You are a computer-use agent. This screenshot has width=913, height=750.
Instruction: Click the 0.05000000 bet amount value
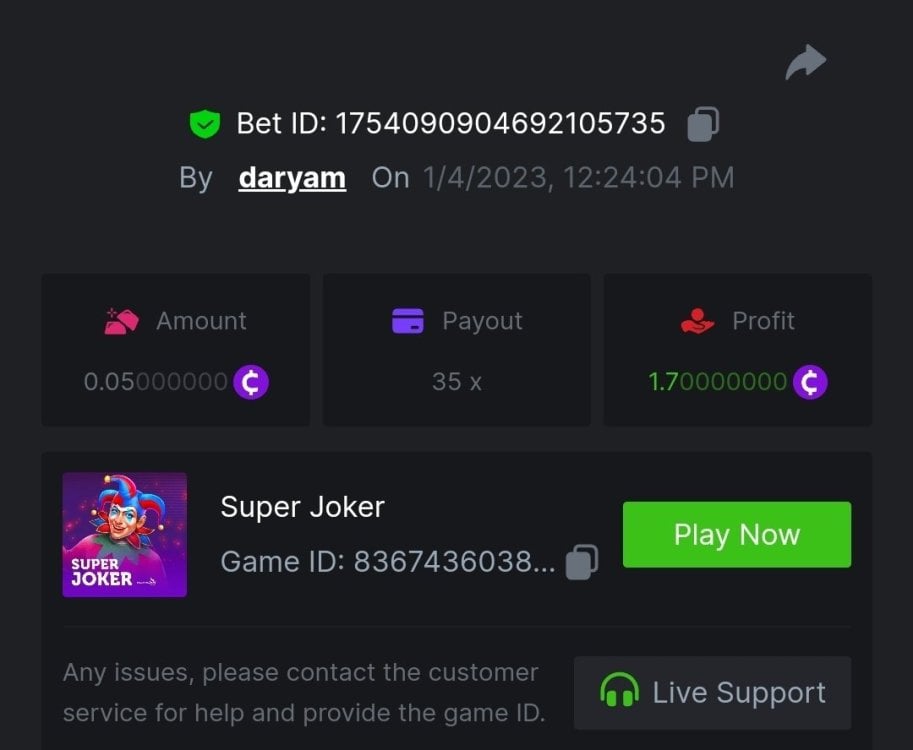point(155,382)
